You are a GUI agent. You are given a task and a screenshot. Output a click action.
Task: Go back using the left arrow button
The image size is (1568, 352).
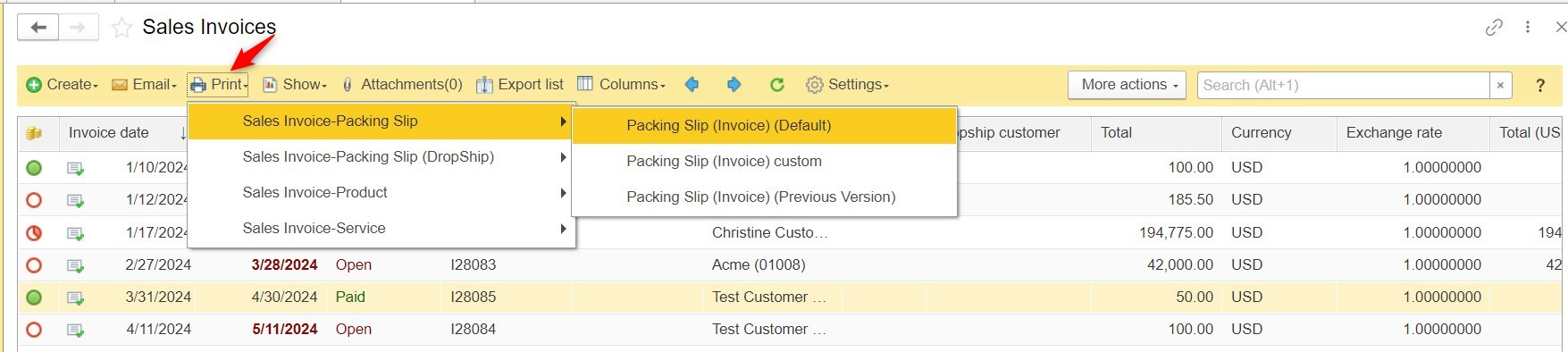click(38, 28)
